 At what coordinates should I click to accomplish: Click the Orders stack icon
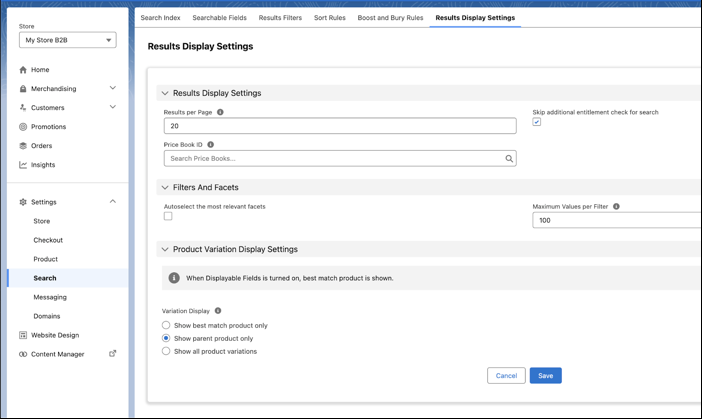(23, 145)
